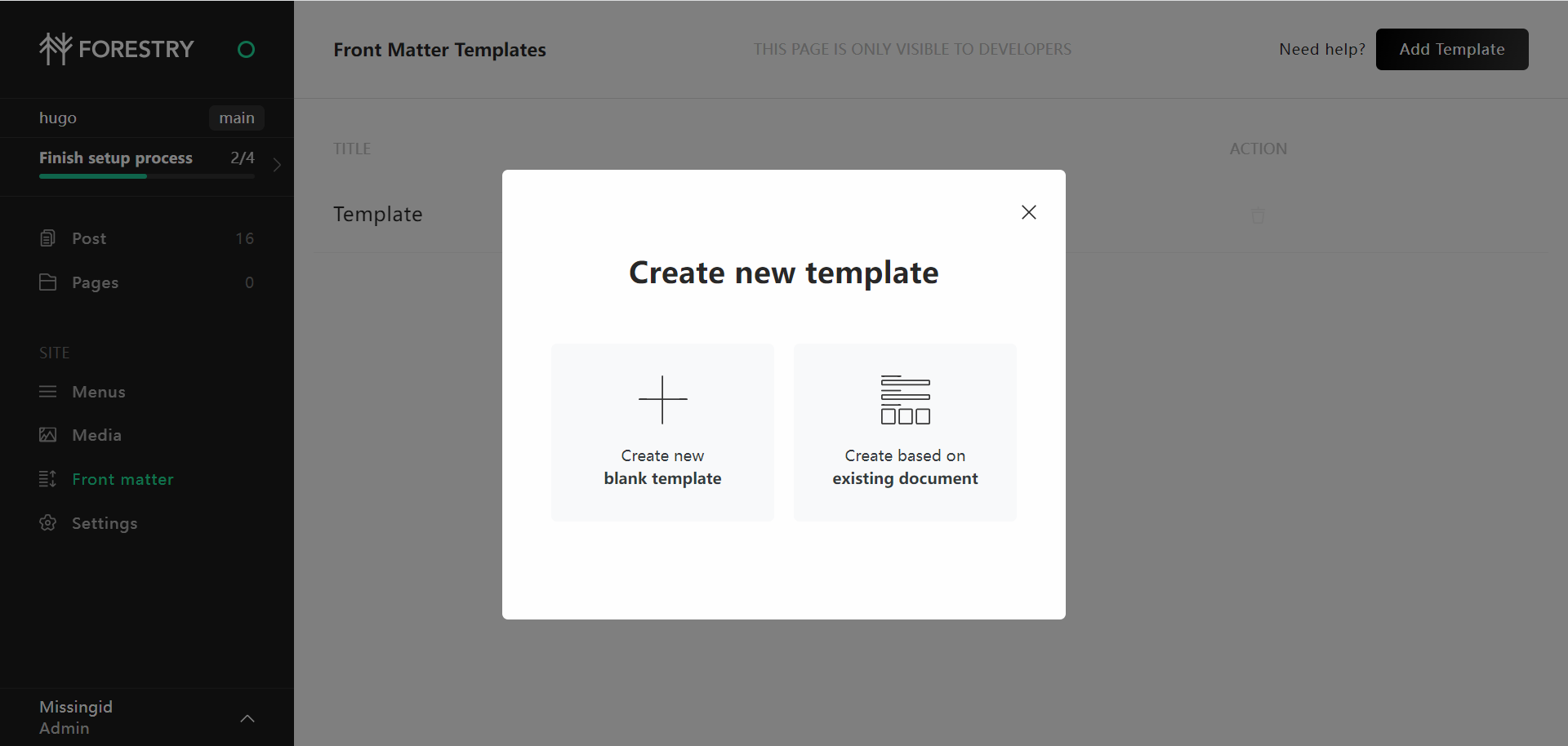The width and height of the screenshot is (1568, 746).
Task: Click the Media image icon
Action: point(48,435)
